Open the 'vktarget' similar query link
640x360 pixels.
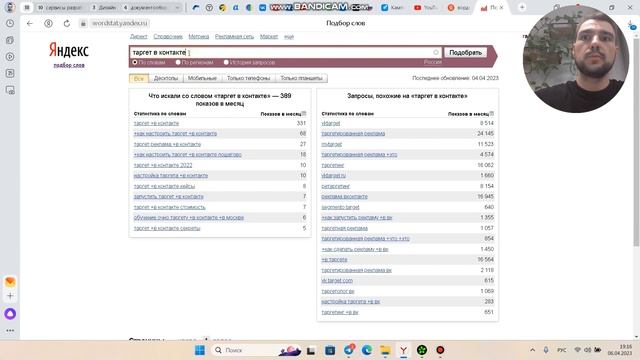331,123
